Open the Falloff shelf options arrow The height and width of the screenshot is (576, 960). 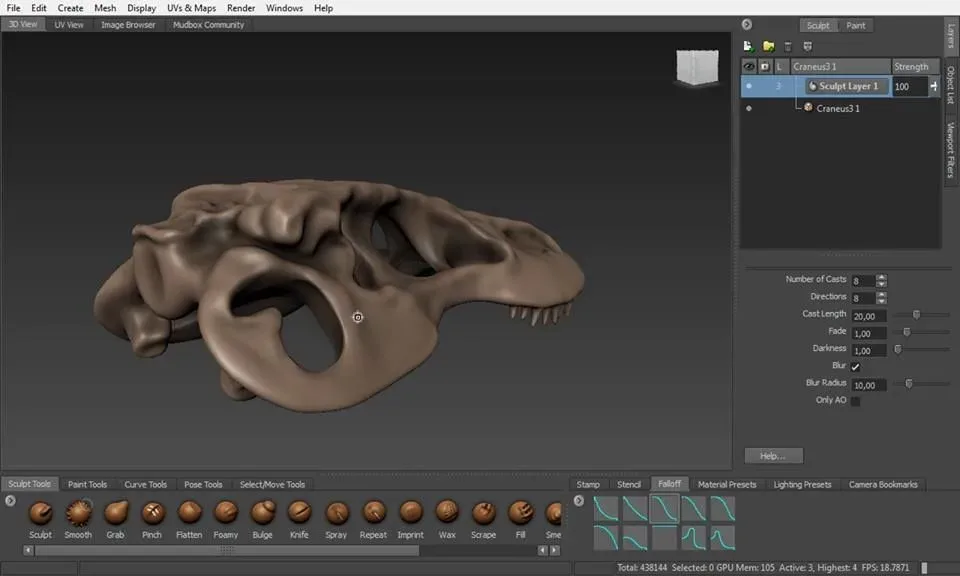click(x=579, y=501)
